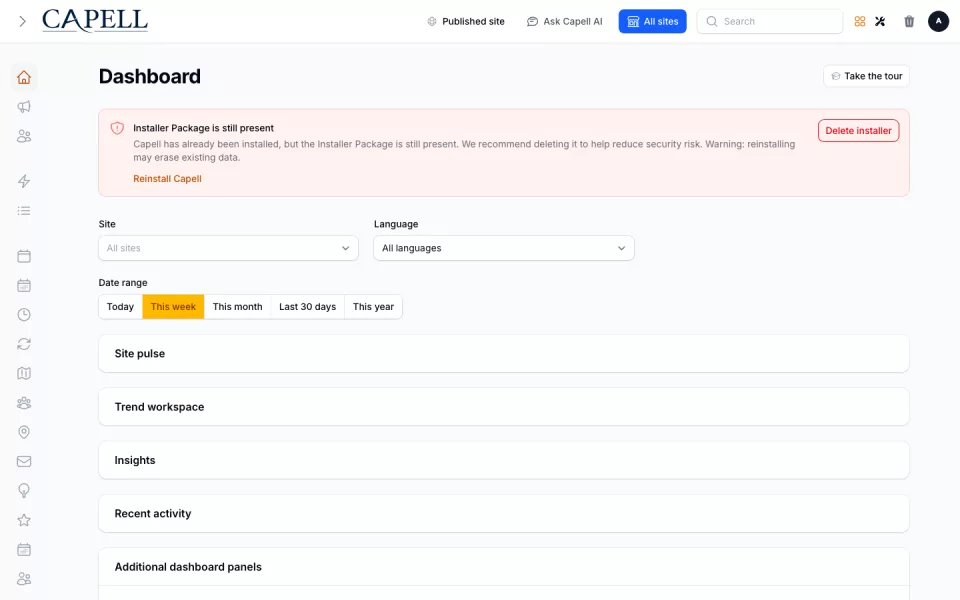Click the Capell logo

95,21
